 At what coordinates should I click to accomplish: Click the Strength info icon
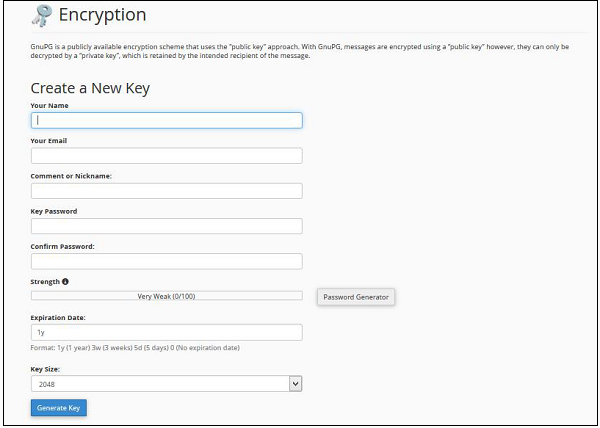click(x=66, y=282)
